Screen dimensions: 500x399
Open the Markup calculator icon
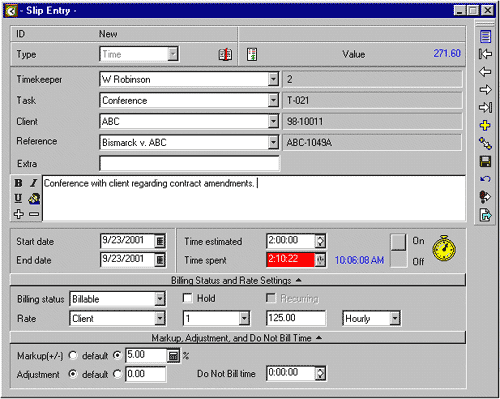pos(173,356)
